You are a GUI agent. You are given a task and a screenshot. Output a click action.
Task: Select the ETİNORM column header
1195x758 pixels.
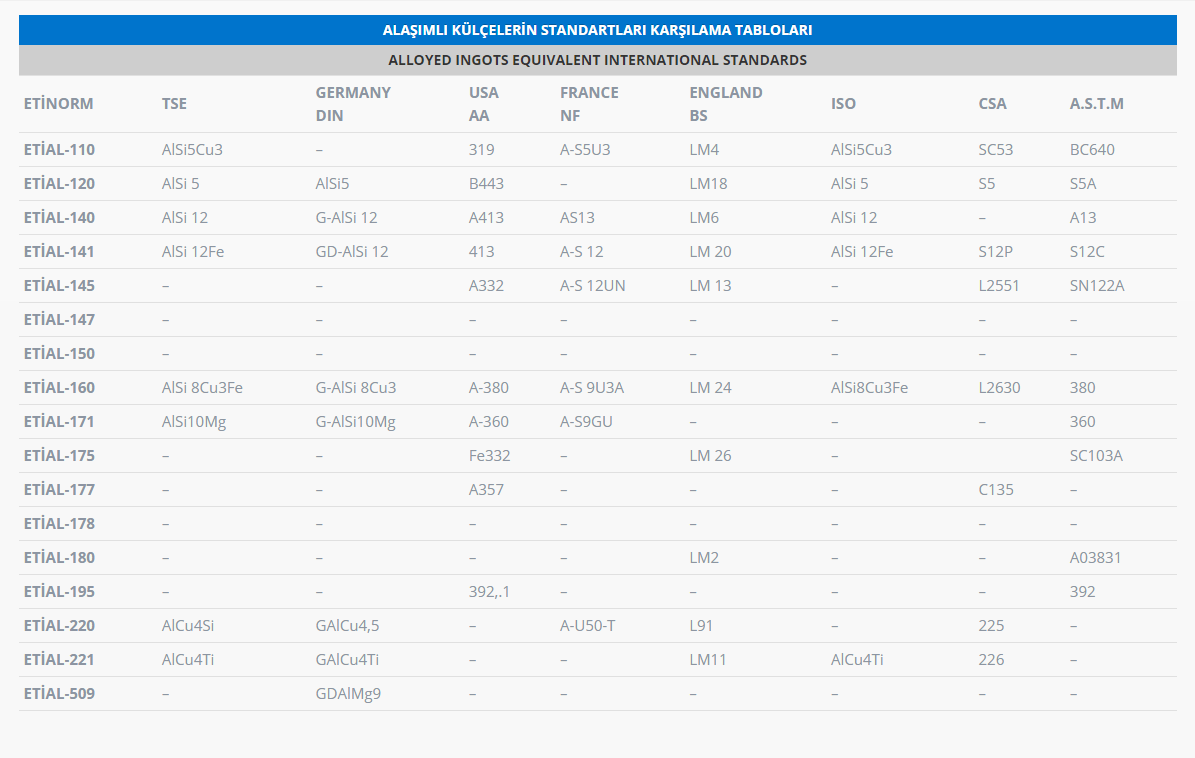[58, 104]
